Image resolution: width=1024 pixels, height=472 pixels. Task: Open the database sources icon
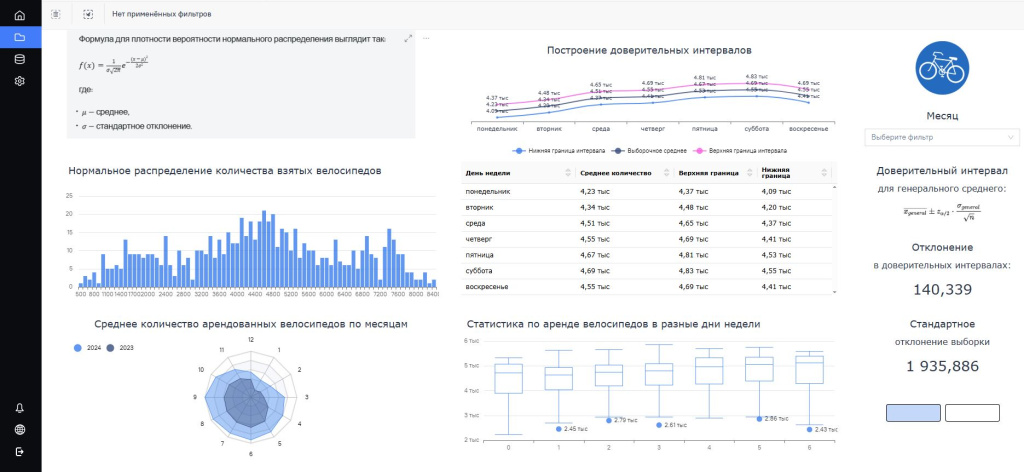(x=20, y=59)
